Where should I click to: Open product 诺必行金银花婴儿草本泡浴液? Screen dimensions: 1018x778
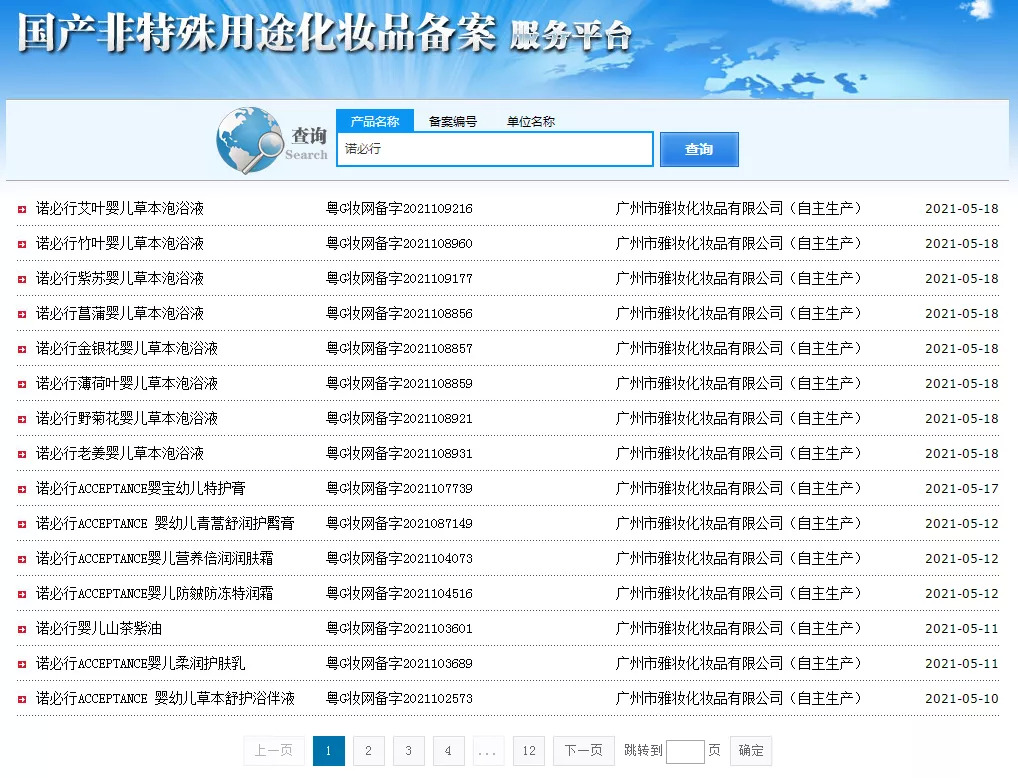pyautogui.click(x=127, y=349)
